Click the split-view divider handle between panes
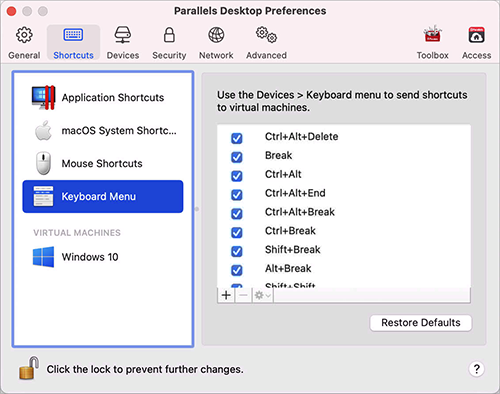The width and height of the screenshot is (500, 394). (x=197, y=209)
